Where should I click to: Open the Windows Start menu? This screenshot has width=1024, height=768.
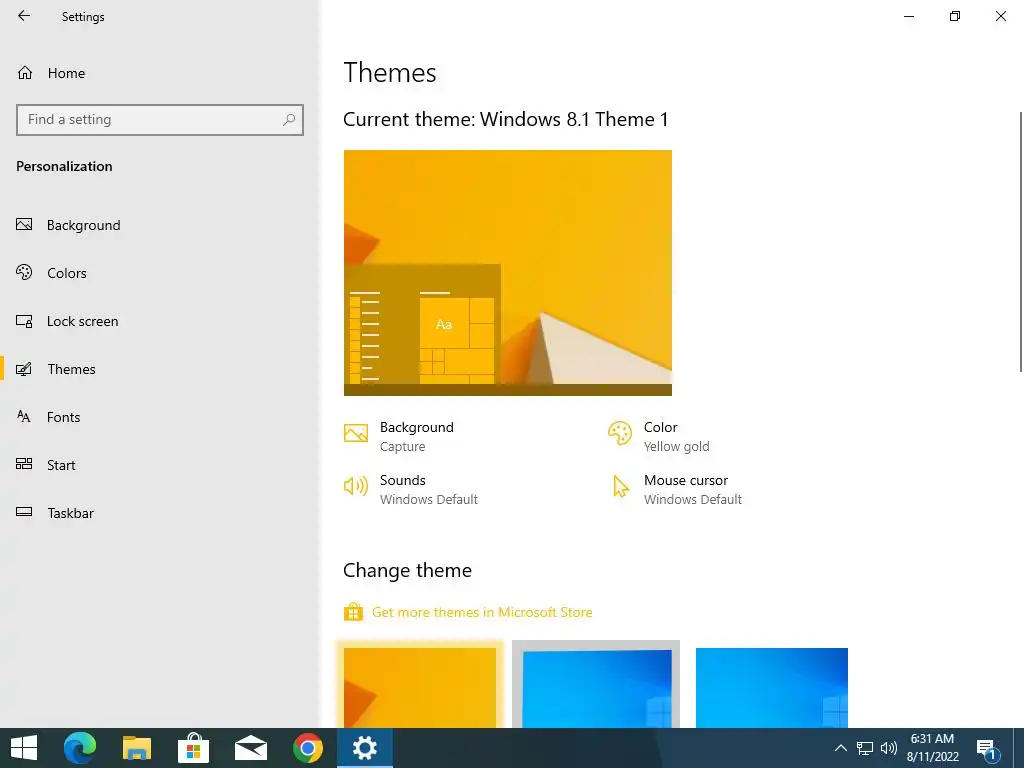(x=24, y=748)
